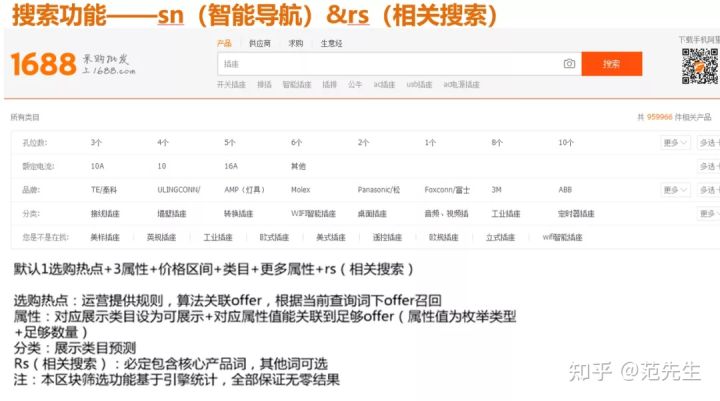The height and width of the screenshot is (401, 720).
Task: Expand 更多 in the 品牌 row
Action: [675, 190]
